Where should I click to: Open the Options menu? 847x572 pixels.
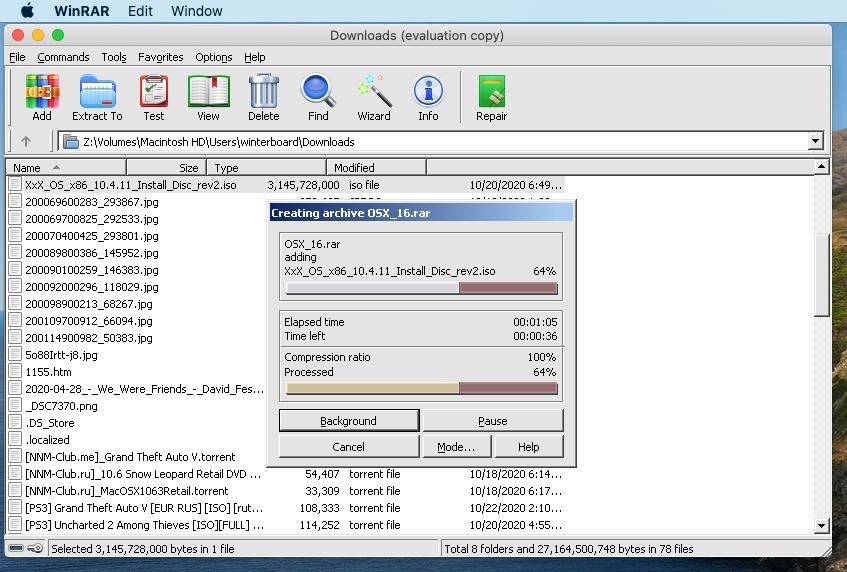(x=214, y=57)
